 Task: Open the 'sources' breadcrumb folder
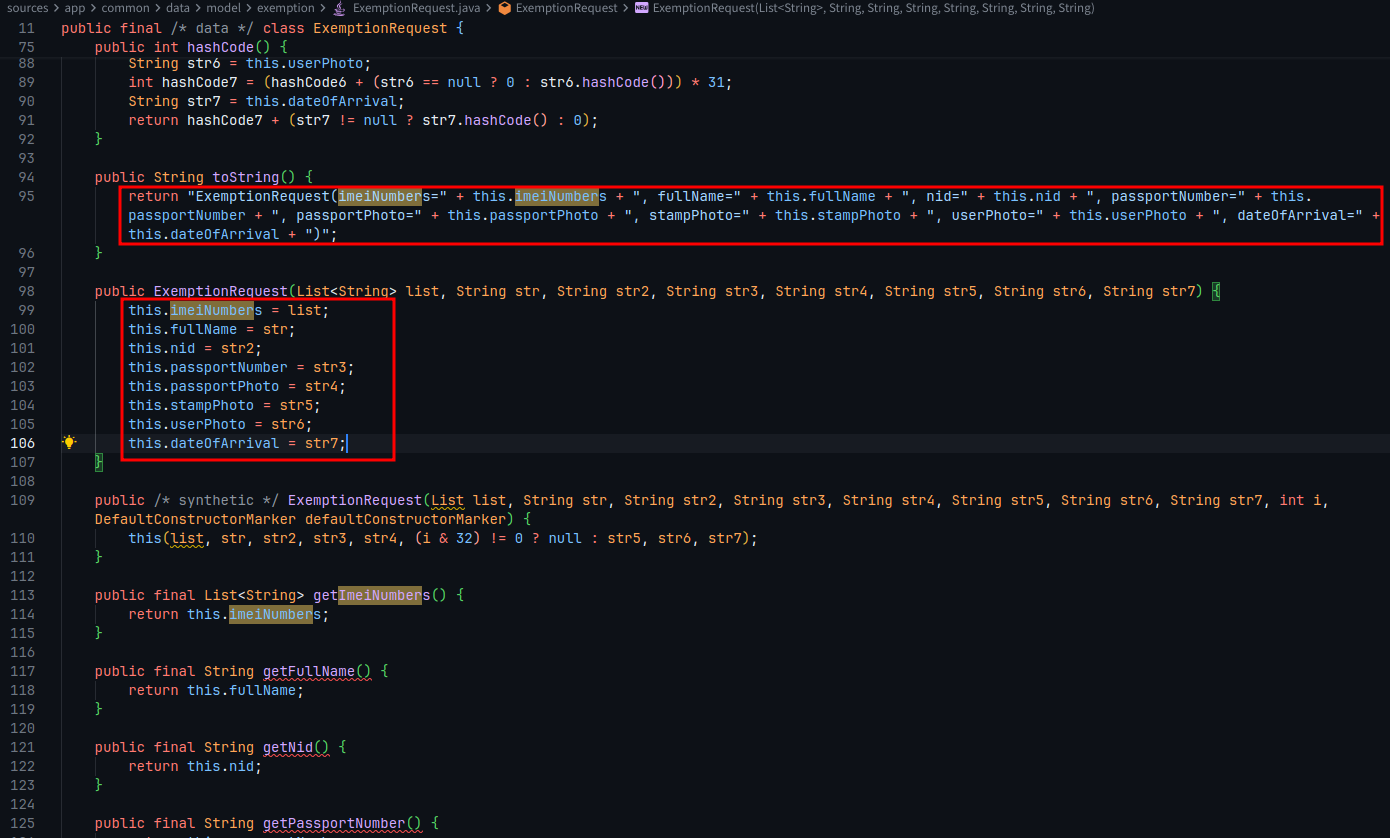(27, 8)
